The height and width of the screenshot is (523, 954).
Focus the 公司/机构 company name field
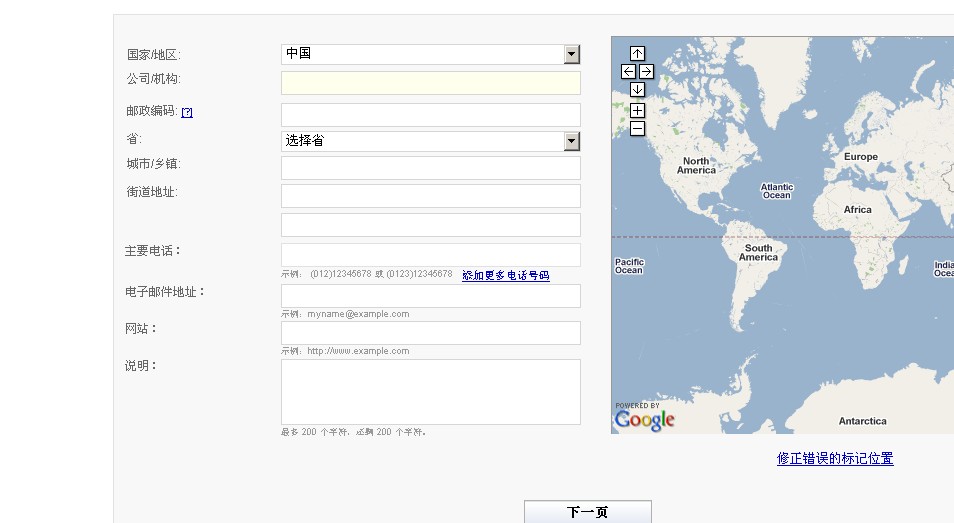430,83
